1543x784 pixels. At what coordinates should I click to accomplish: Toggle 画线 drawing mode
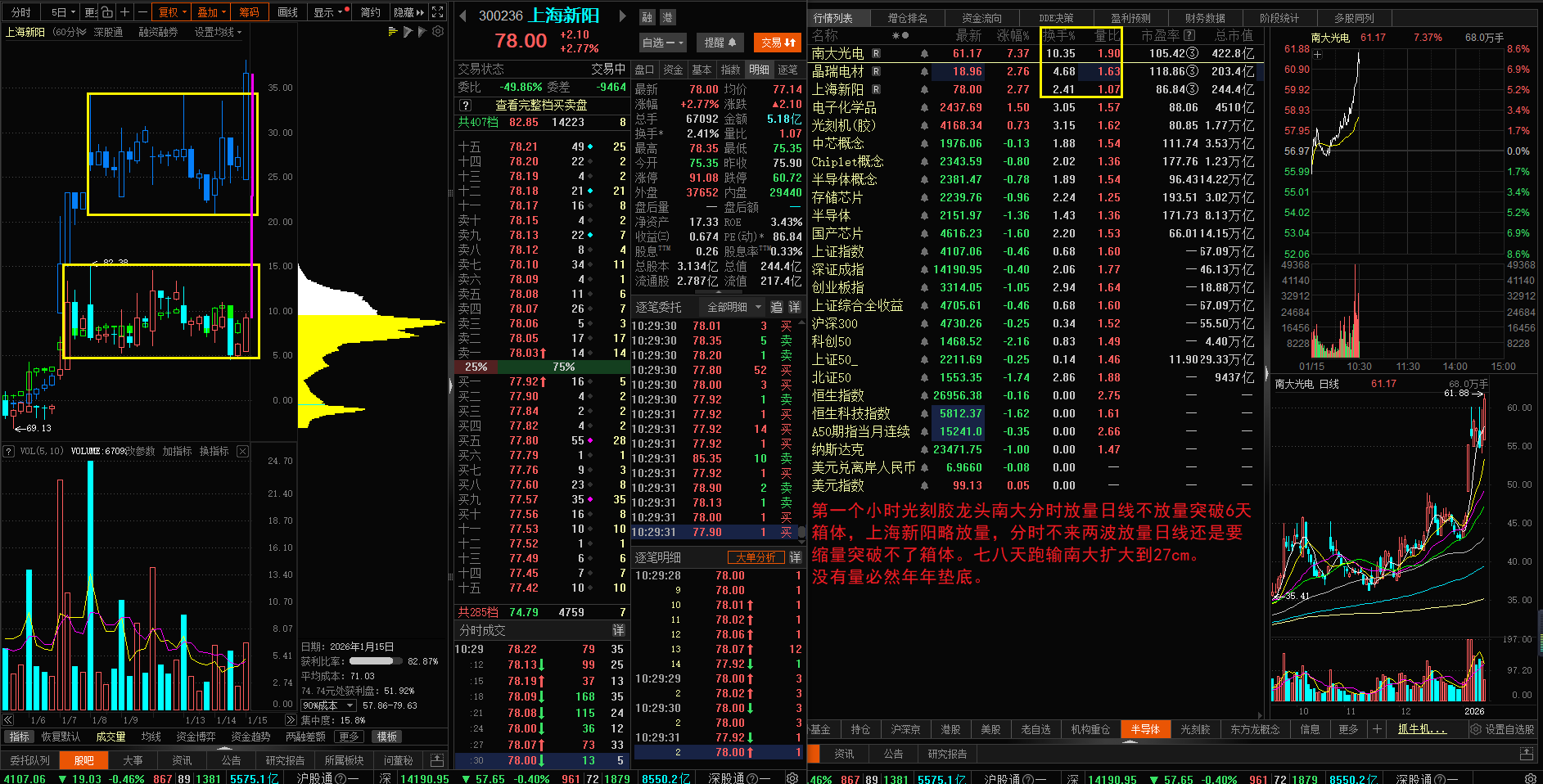pos(287,12)
